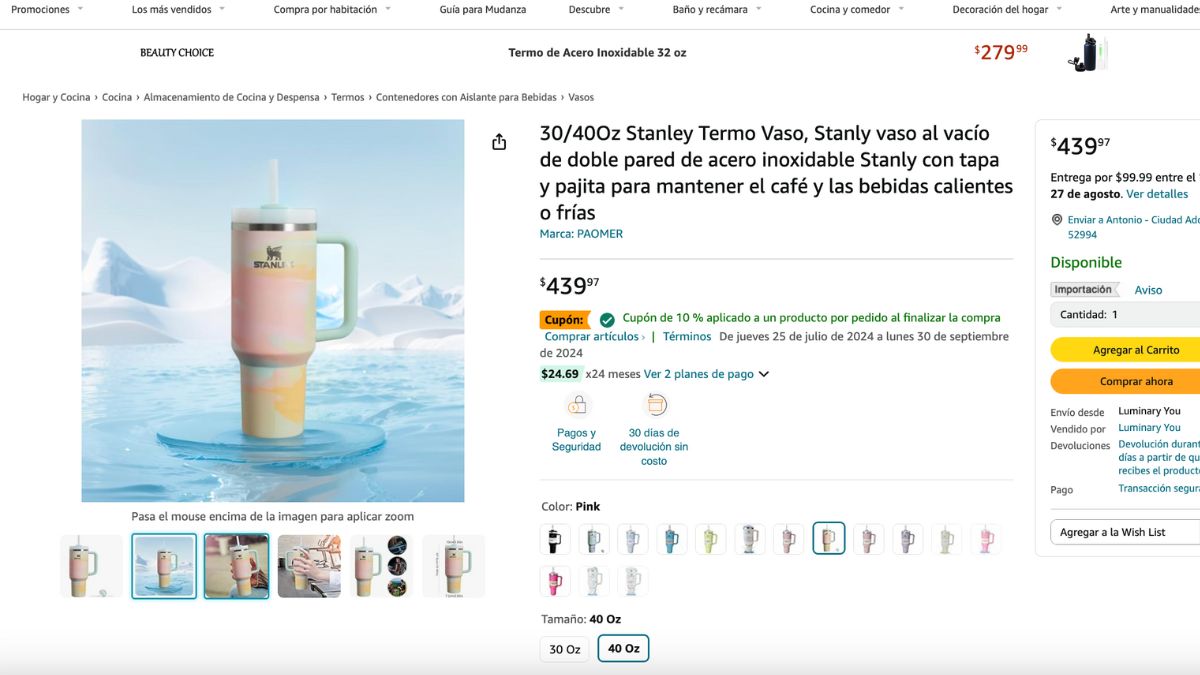The image size is (1200, 675).
Task: Expand the Ver 2 planes de pago chevron
Action: 764,374
